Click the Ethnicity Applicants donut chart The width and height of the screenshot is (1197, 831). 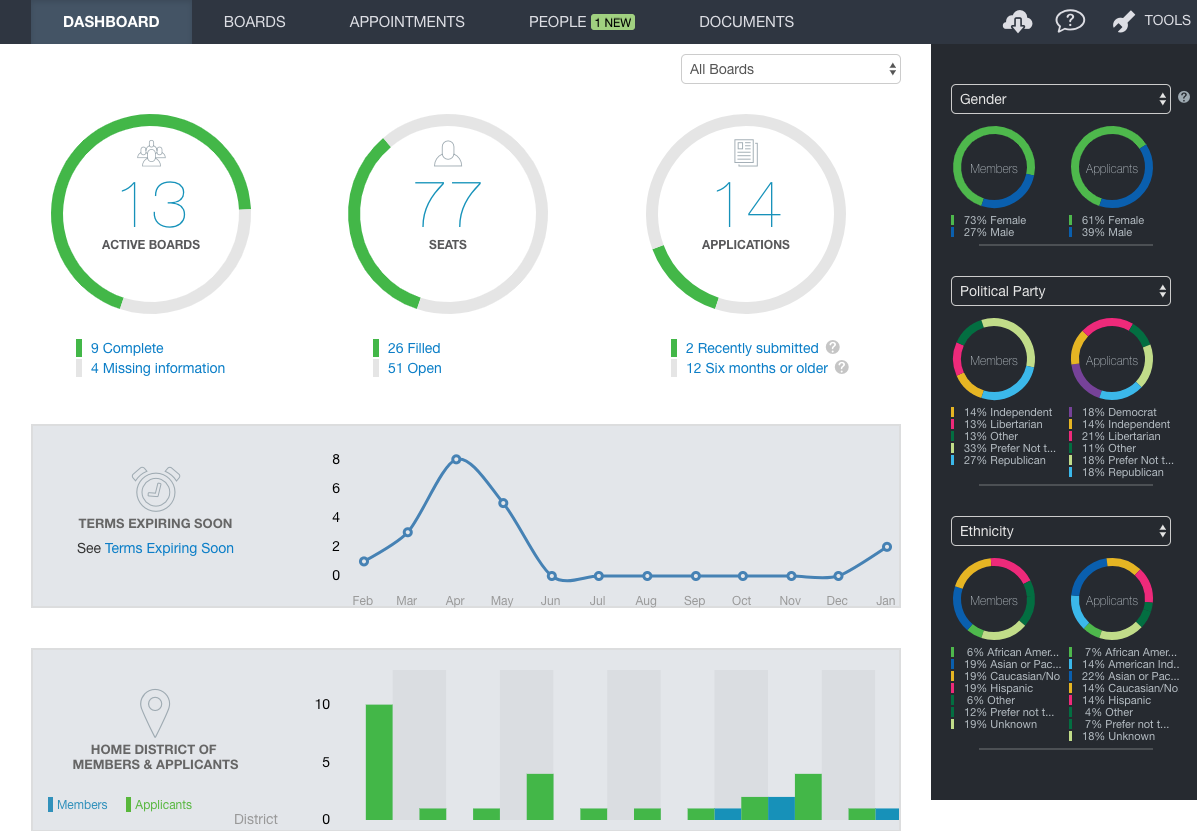[x=1112, y=600]
